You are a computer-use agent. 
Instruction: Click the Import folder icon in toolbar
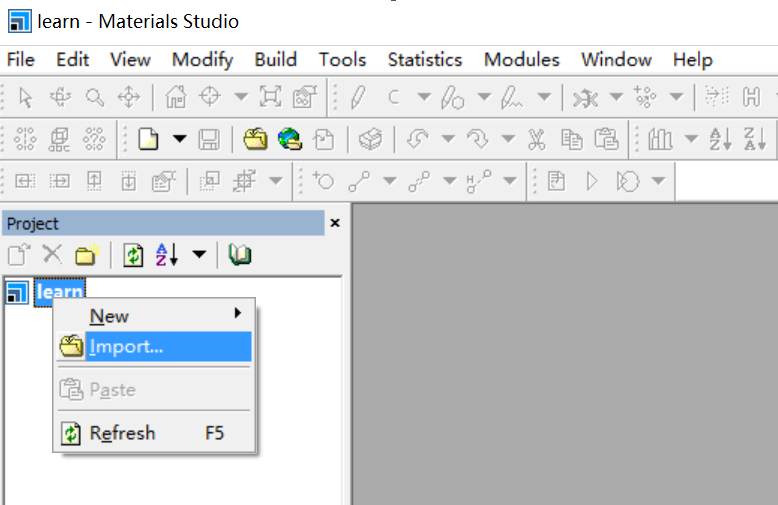[x=256, y=139]
